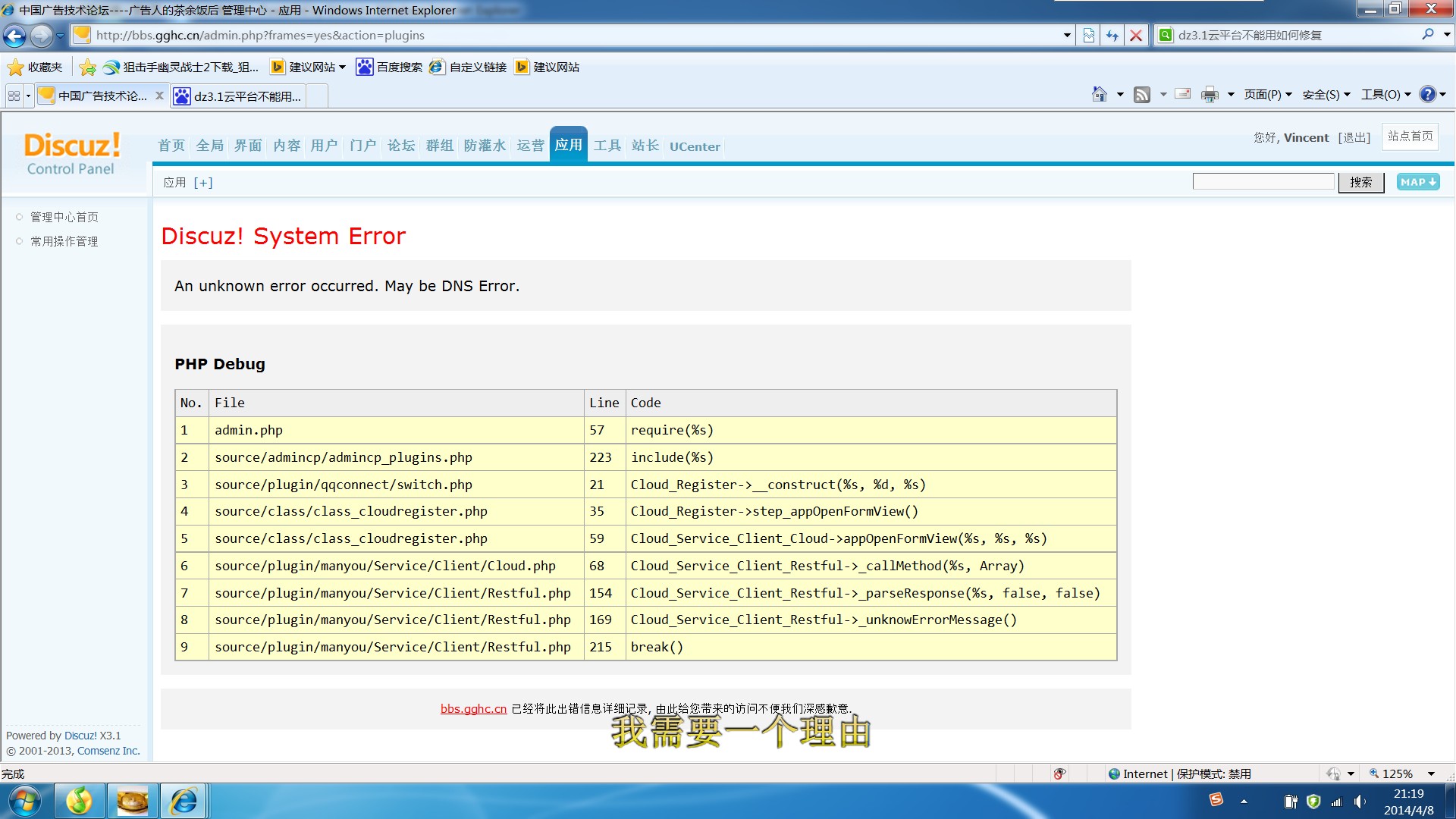Show hidden tray icons arrow
Screen dimensions: 1456x819
1244,802
